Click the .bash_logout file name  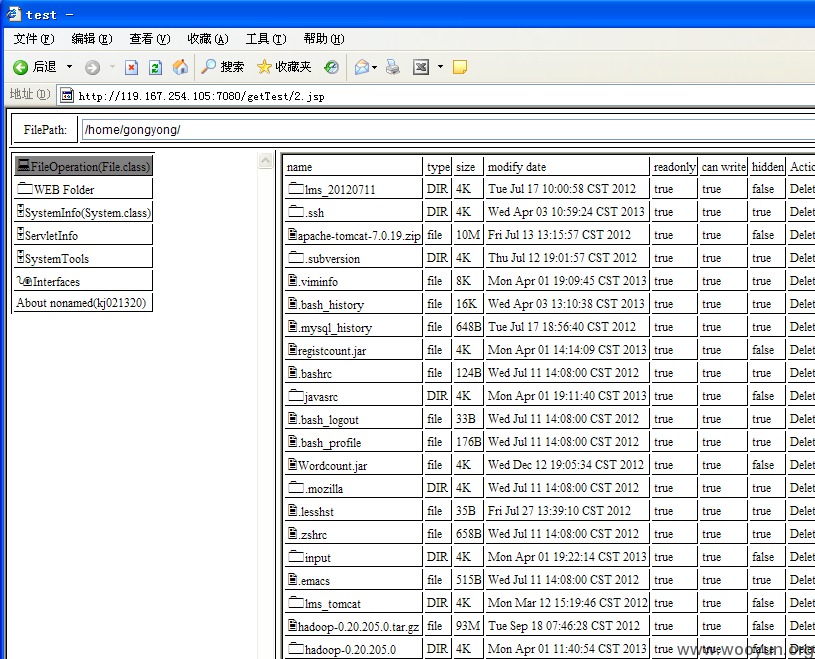tap(329, 420)
